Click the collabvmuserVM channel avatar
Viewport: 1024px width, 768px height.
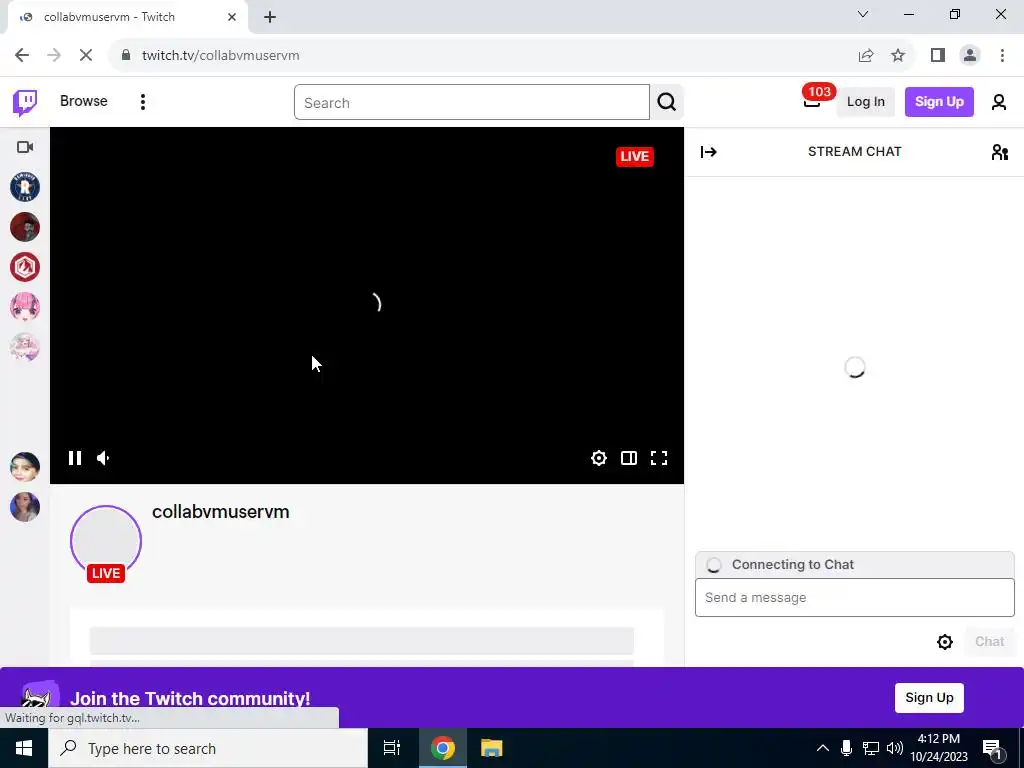click(x=106, y=541)
